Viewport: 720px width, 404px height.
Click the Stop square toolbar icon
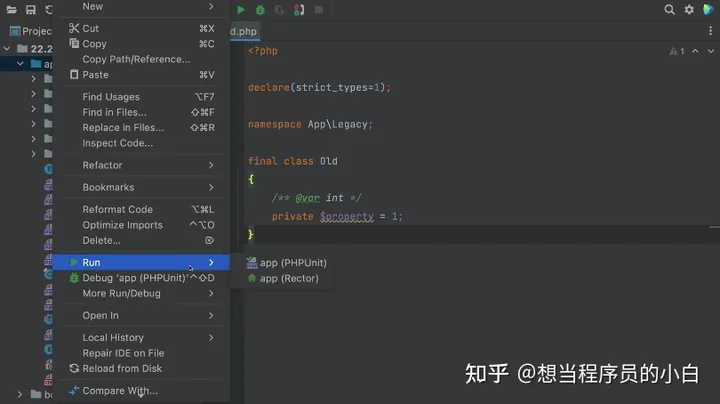tap(319, 10)
